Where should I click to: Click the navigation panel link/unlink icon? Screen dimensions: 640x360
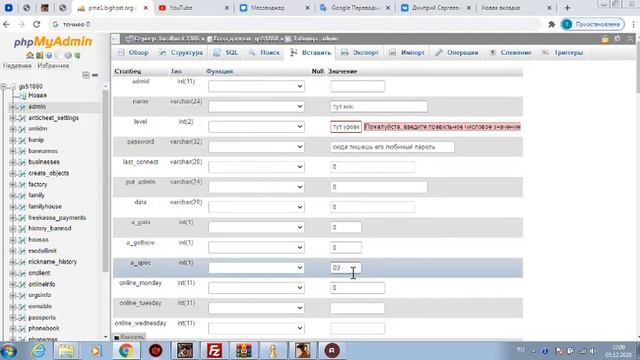pyautogui.click(x=95, y=75)
